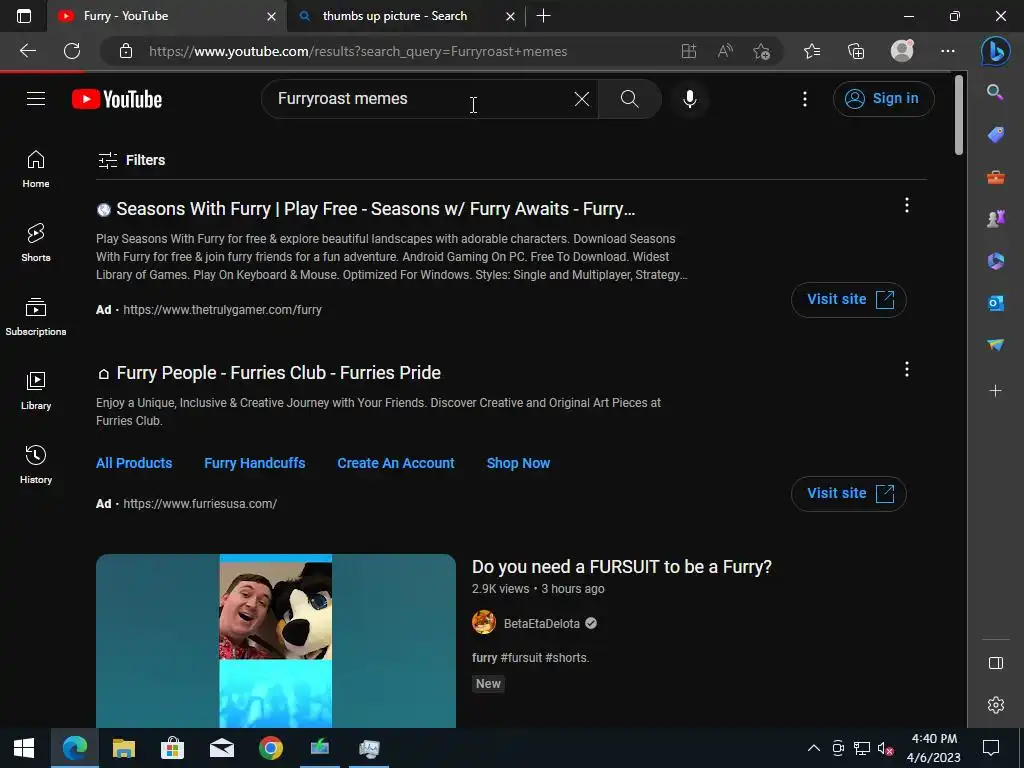Open notification center
1024x768 pixels.
click(991, 748)
